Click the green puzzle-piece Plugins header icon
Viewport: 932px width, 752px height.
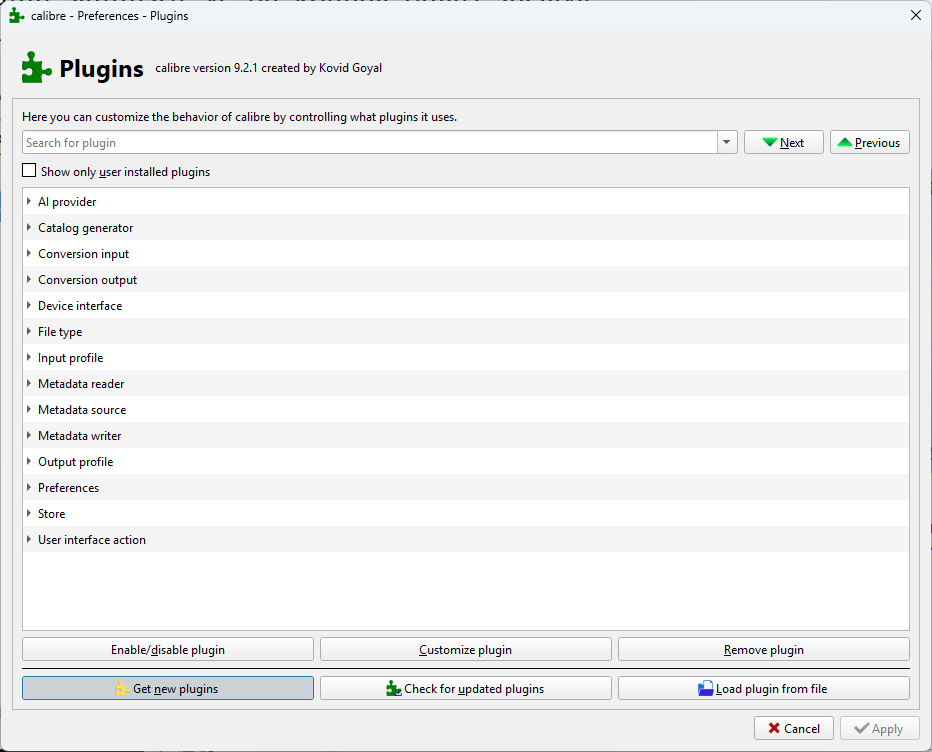click(37, 68)
